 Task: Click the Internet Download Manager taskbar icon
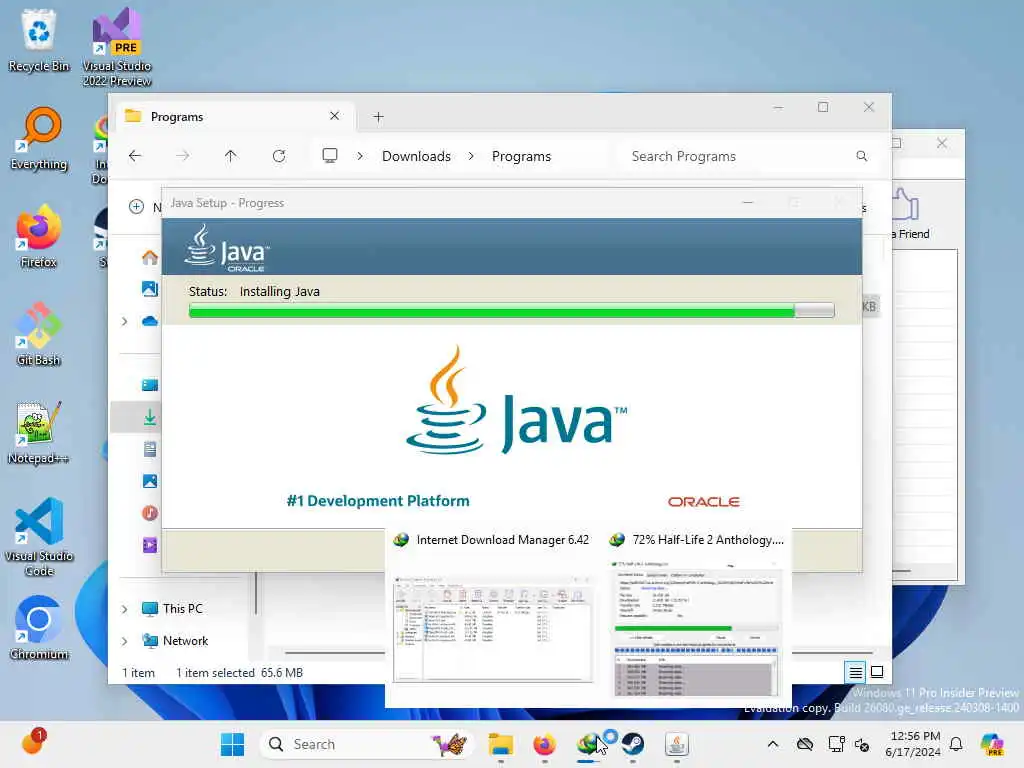588,744
